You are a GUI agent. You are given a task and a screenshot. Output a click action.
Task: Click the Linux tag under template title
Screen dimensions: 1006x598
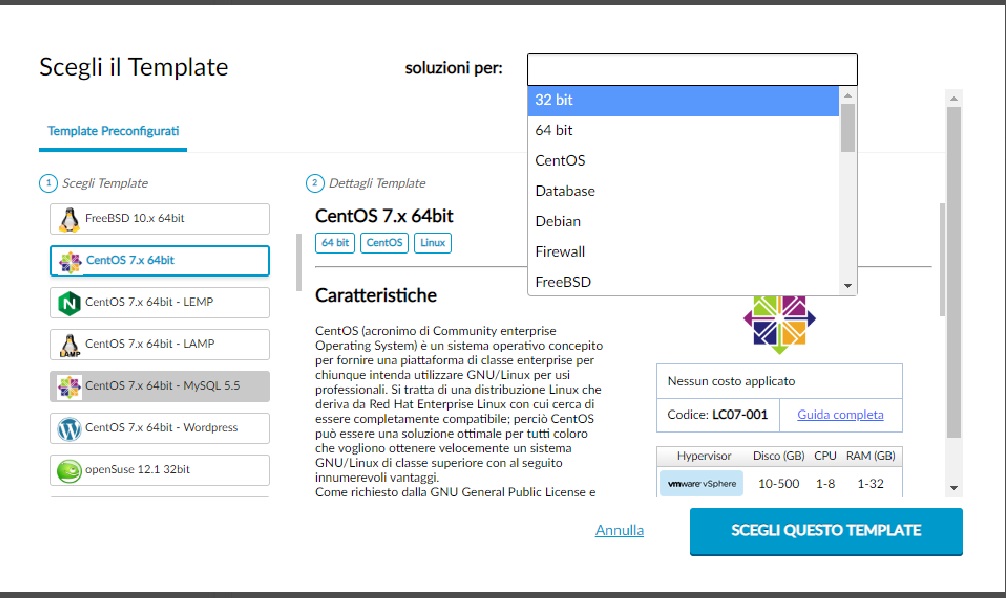432,243
